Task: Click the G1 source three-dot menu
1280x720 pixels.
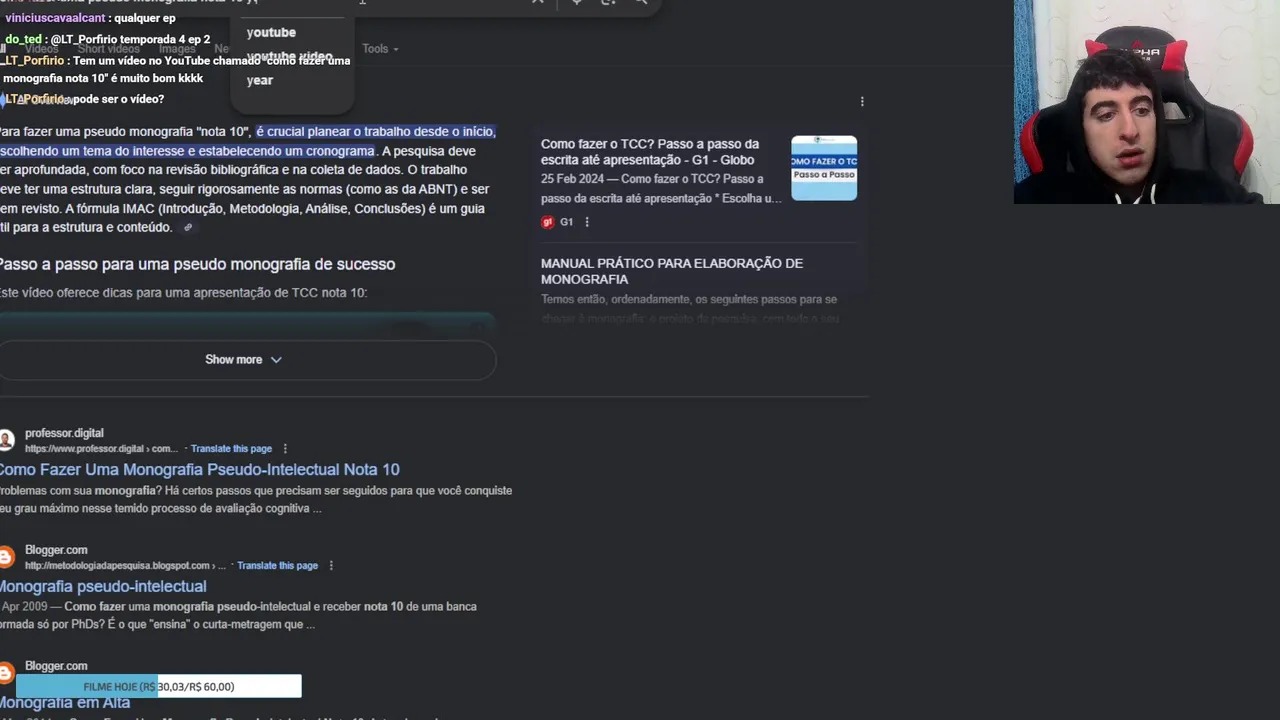Action: coord(587,222)
